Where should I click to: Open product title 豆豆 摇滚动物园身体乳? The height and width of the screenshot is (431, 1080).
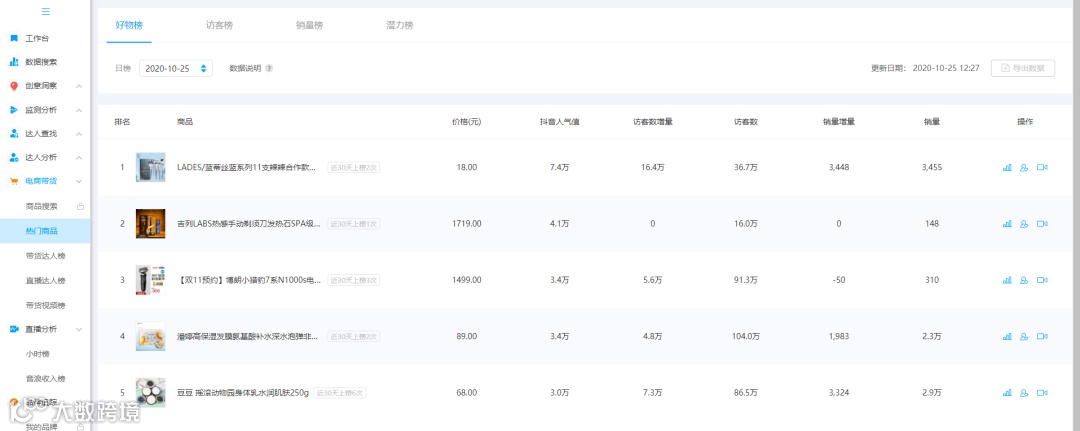click(x=243, y=393)
